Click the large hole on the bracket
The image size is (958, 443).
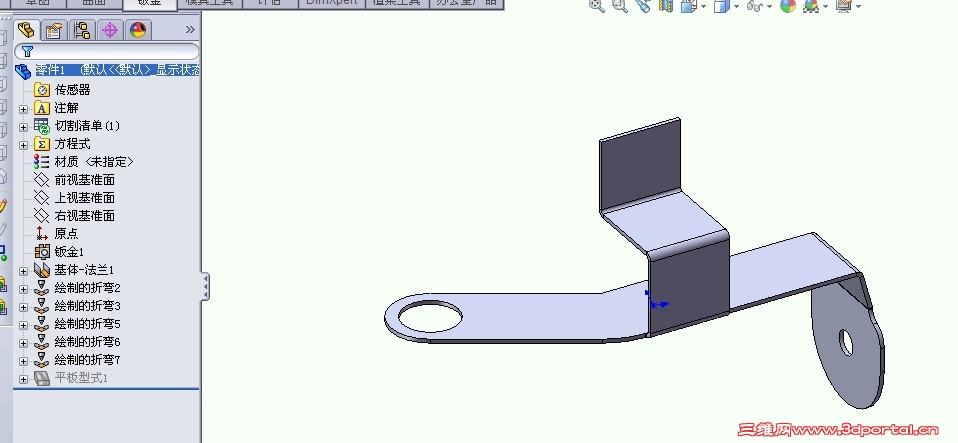430,316
